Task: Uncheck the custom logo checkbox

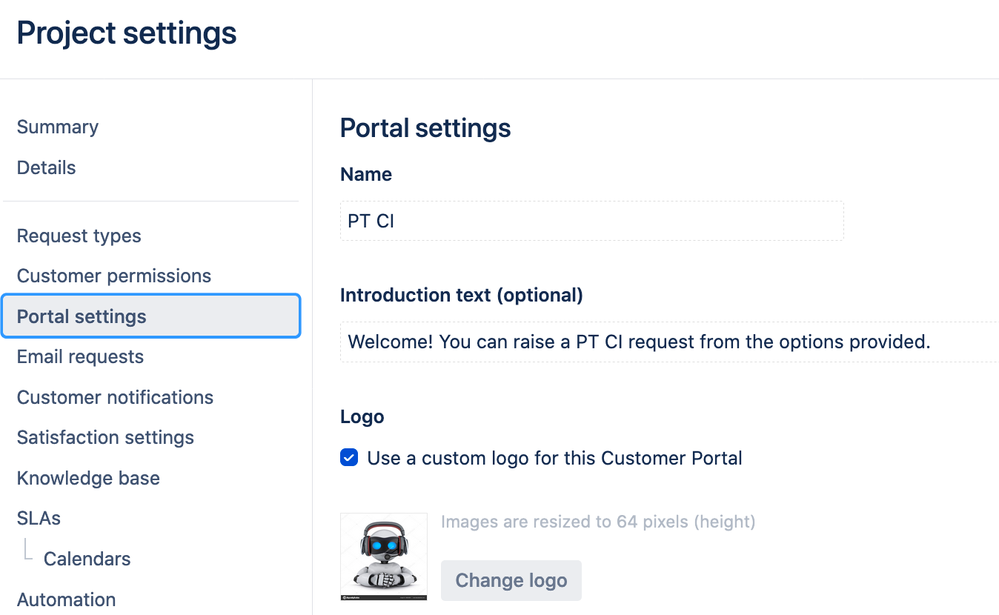Action: pyautogui.click(x=349, y=458)
